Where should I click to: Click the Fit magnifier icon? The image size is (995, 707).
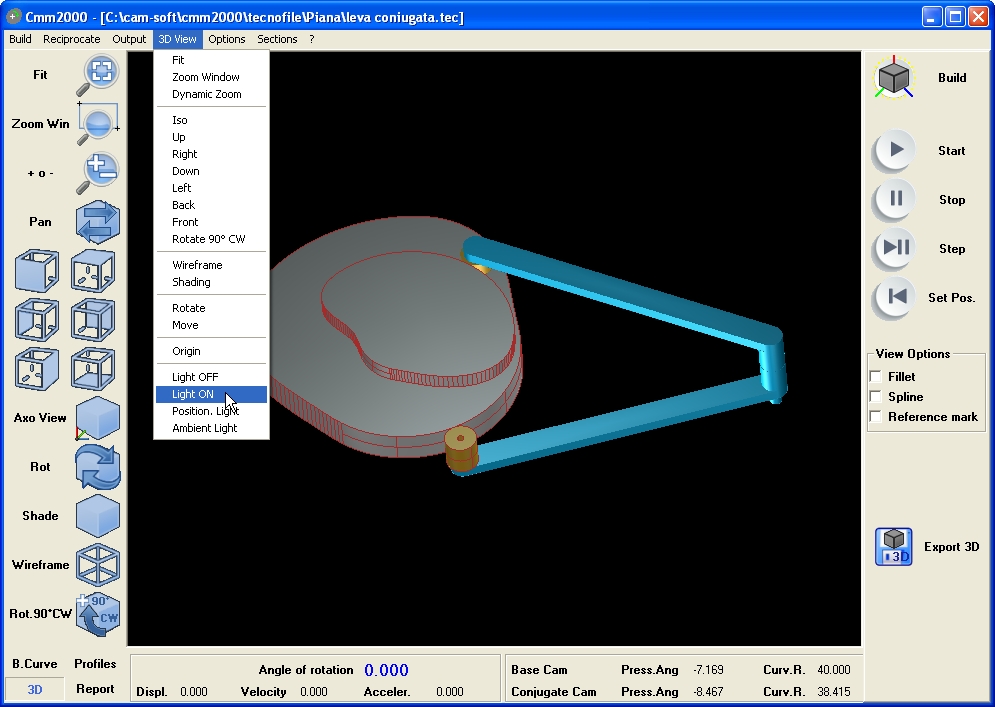[98, 75]
